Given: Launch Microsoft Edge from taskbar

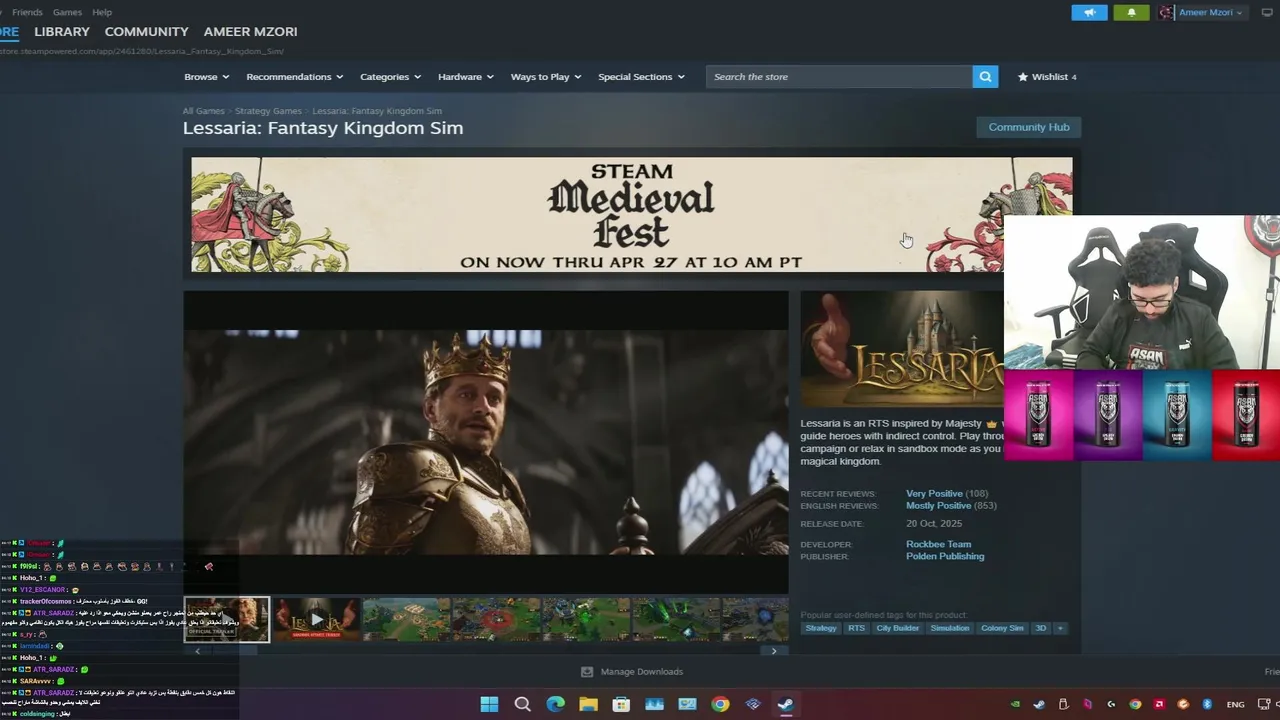Looking at the screenshot, I should (555, 704).
